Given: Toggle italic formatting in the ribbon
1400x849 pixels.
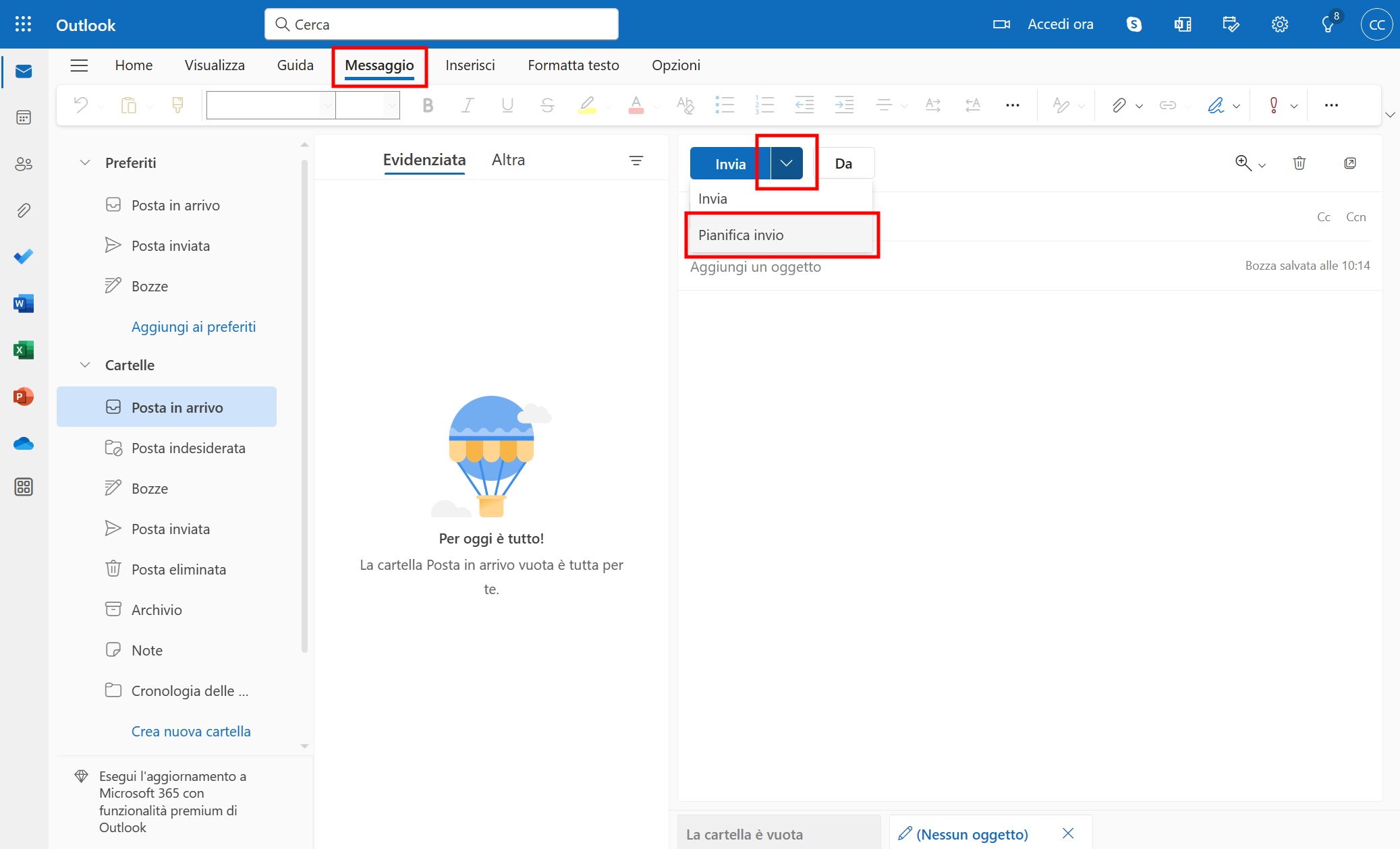Looking at the screenshot, I should pos(467,105).
